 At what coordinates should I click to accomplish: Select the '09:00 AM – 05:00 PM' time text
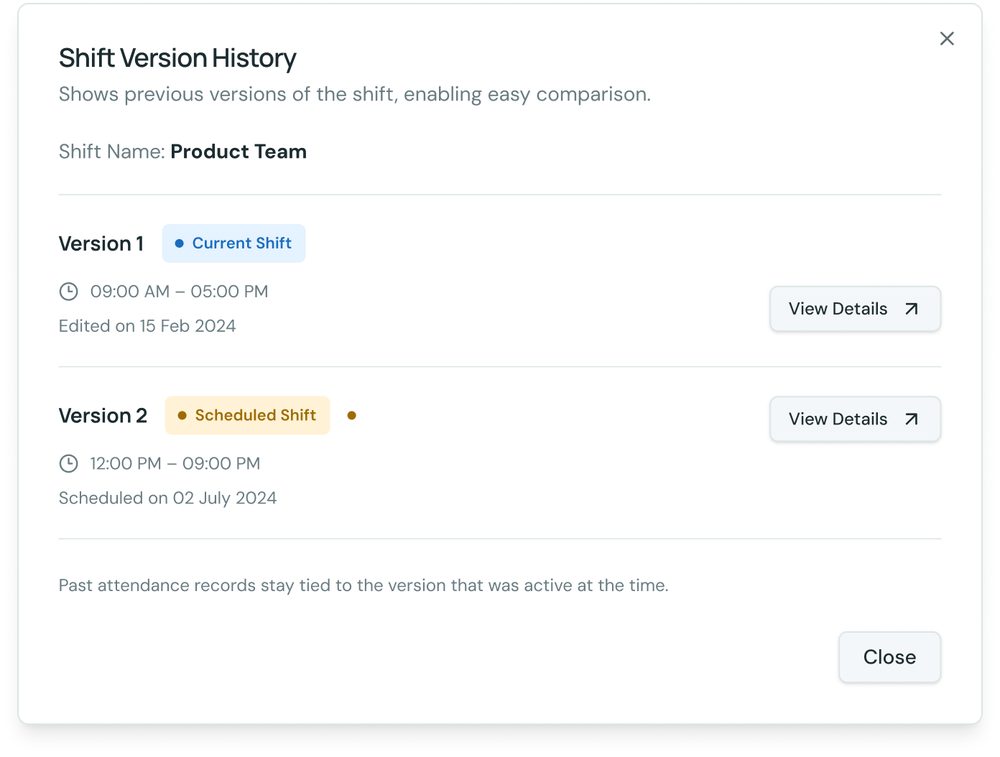tap(179, 291)
